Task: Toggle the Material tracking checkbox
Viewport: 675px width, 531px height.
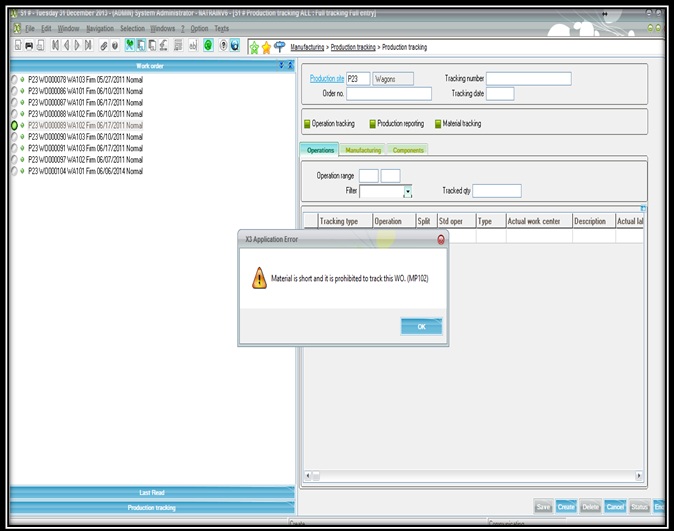Action: coord(436,124)
